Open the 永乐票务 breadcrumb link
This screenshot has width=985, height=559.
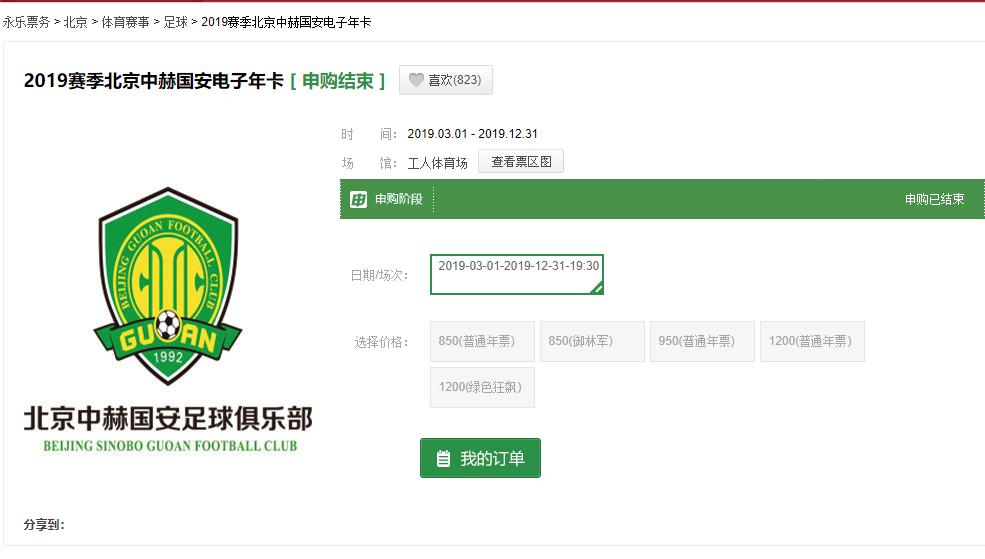click(x=26, y=22)
